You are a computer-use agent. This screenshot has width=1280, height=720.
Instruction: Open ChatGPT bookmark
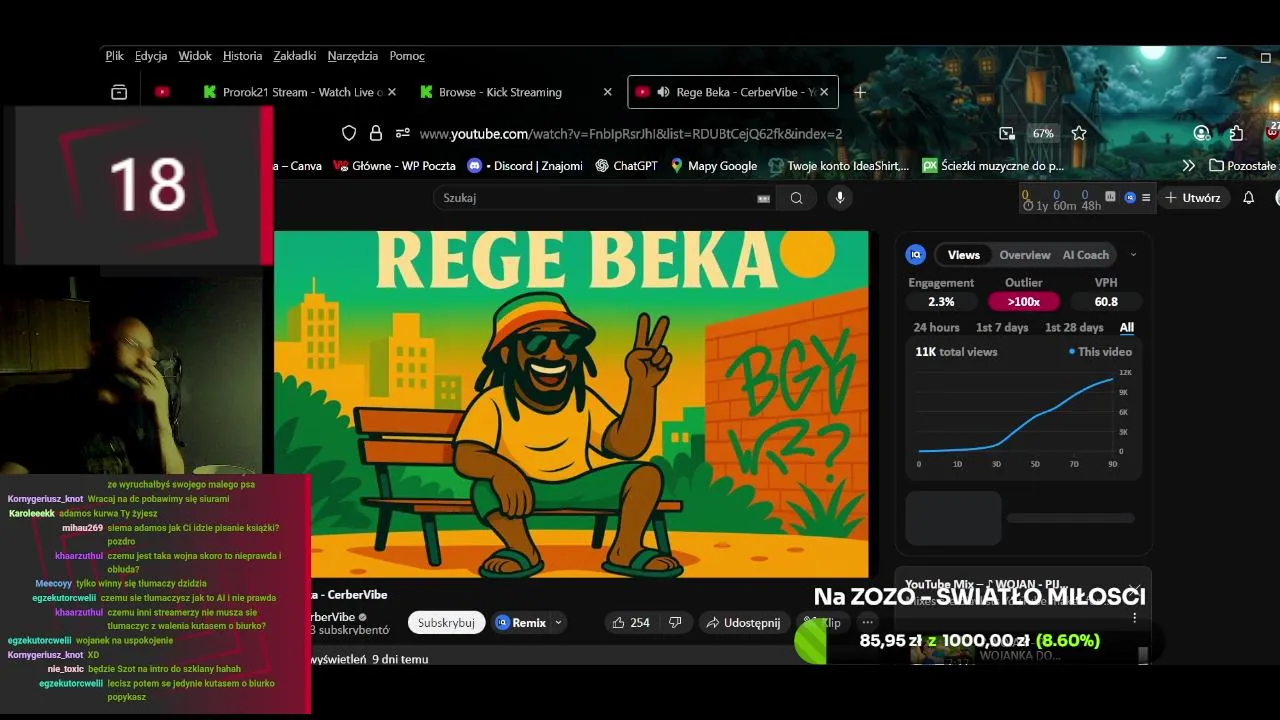[x=626, y=166]
